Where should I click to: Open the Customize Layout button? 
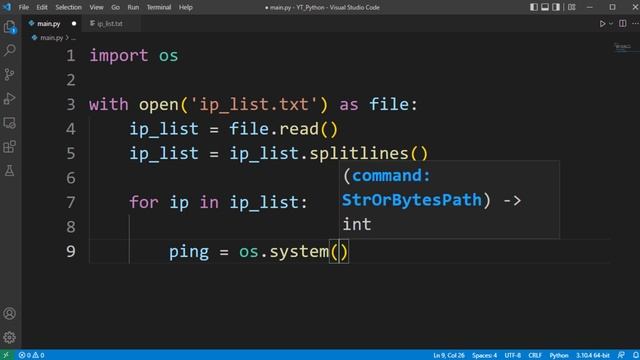point(572,7)
